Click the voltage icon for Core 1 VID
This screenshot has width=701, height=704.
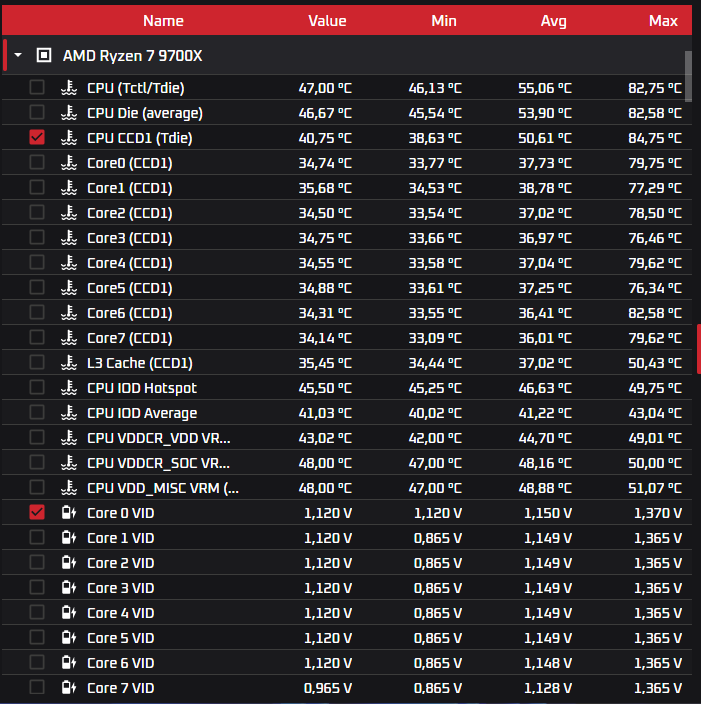(69, 538)
